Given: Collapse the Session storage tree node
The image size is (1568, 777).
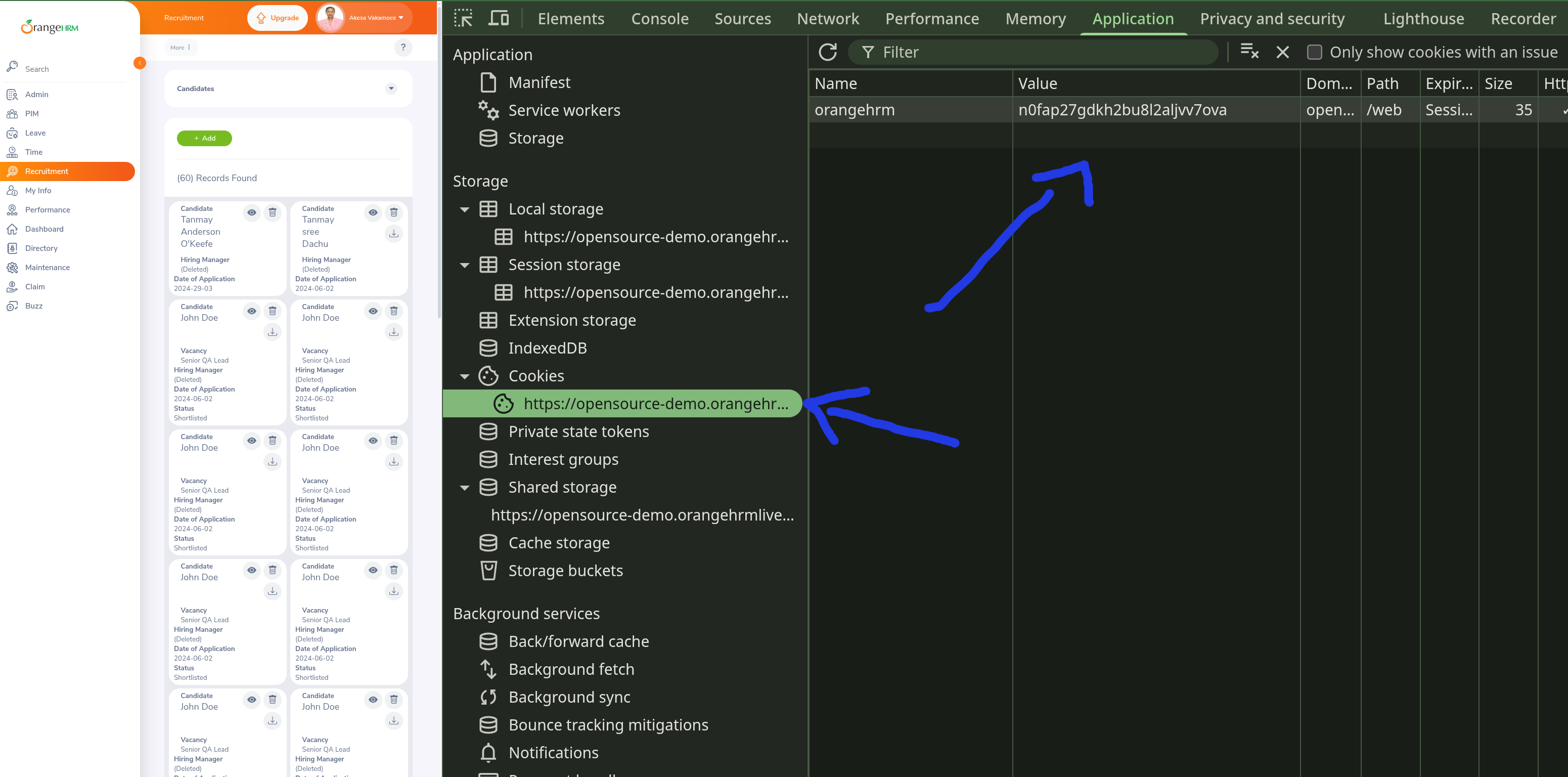Looking at the screenshot, I should tap(465, 265).
